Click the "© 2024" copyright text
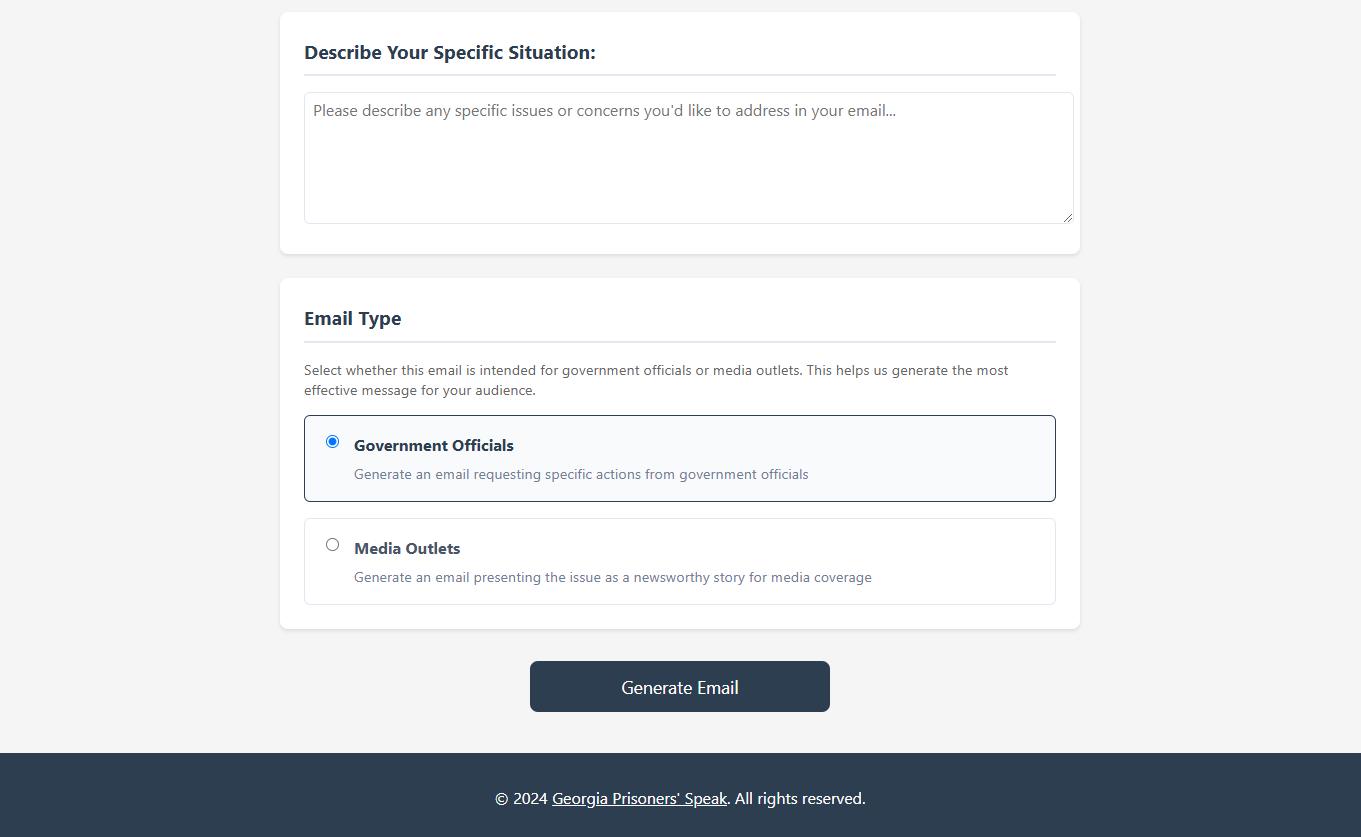Image resolution: width=1361 pixels, height=837 pixels. pyautogui.click(x=521, y=799)
